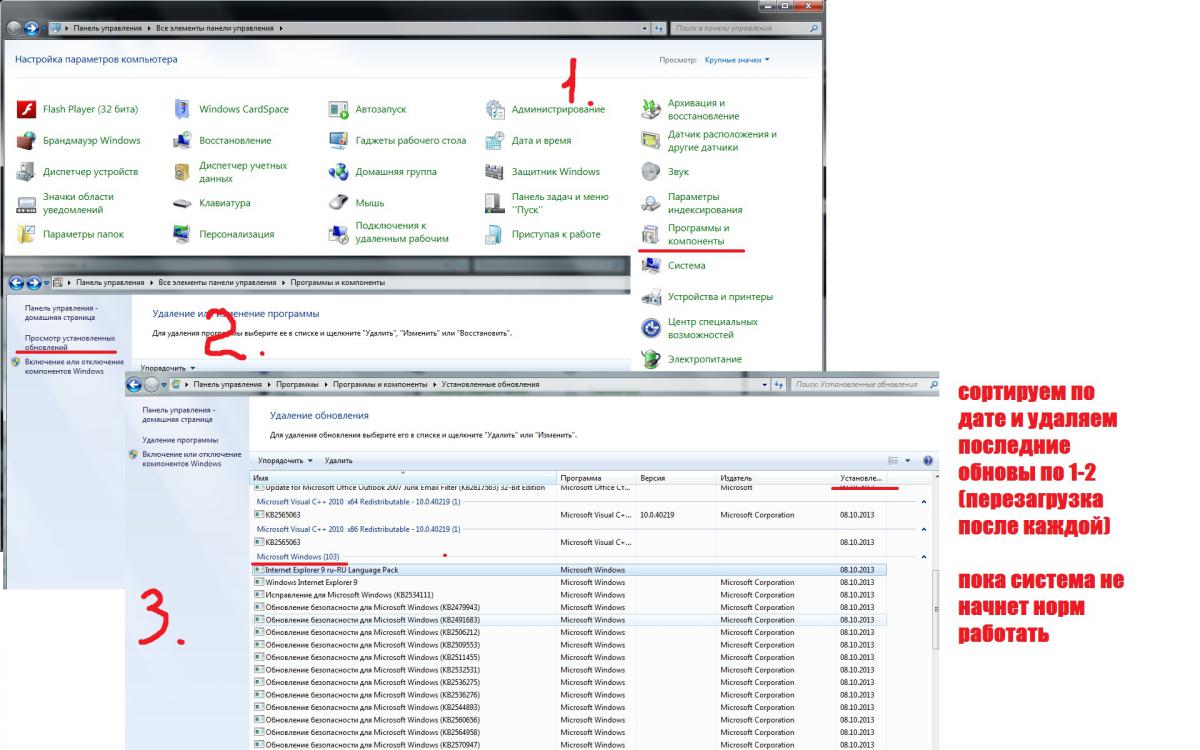Go back in the Установленные обновления window

point(134,384)
